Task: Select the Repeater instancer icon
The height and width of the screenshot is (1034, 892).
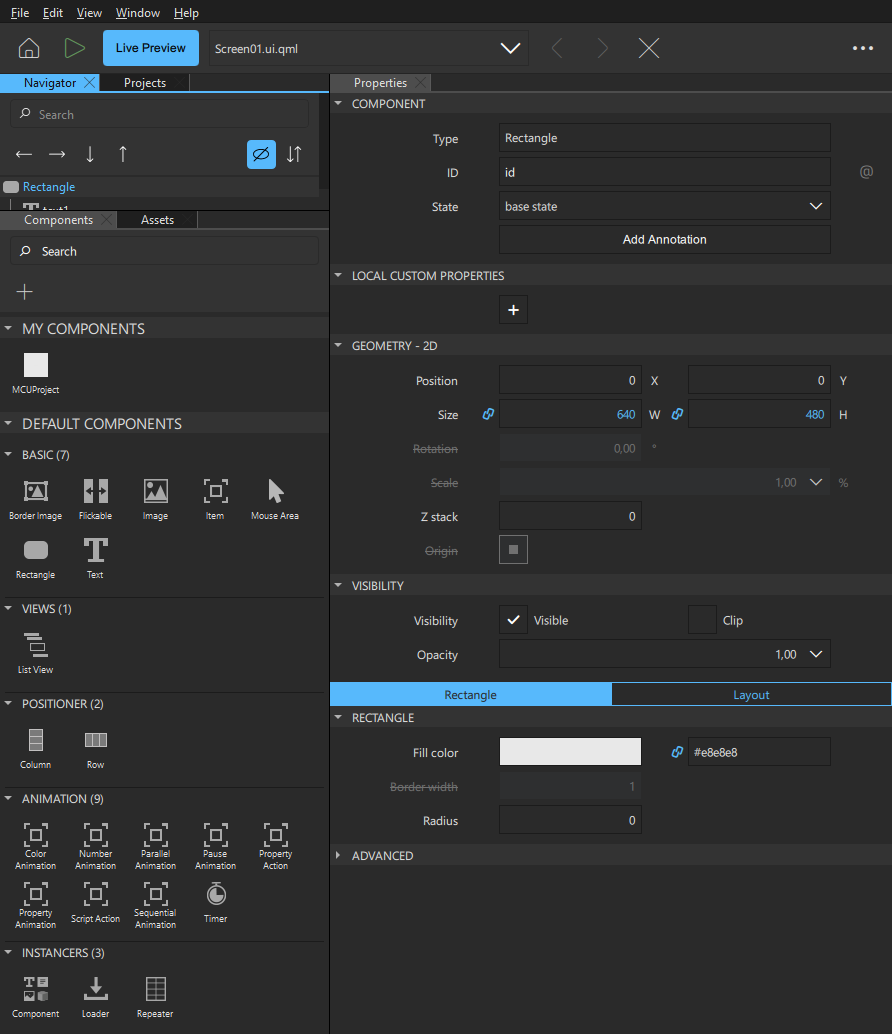Action: coord(155,989)
